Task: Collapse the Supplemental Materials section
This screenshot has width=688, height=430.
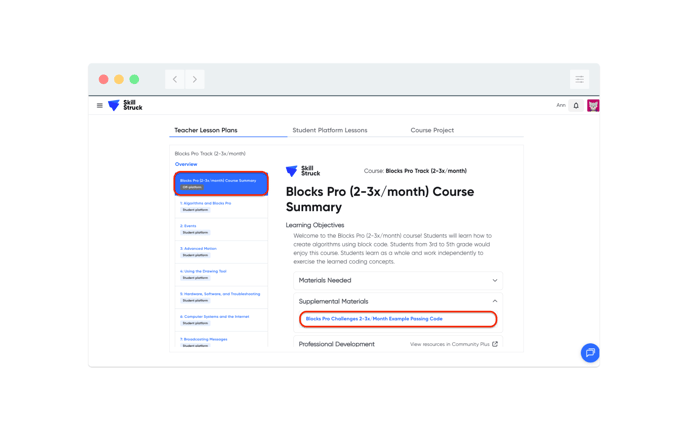Action: (494, 301)
